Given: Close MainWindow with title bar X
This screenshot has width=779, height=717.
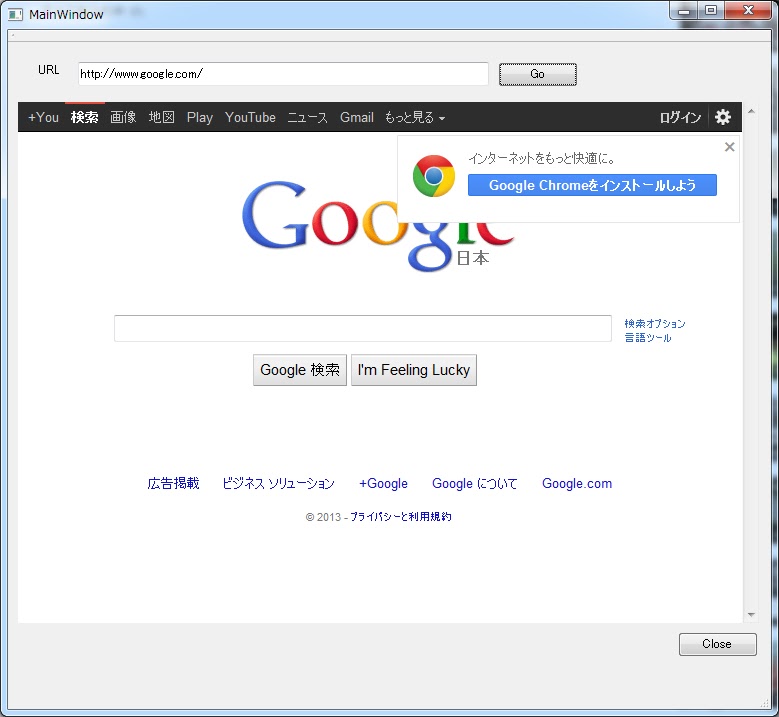Looking at the screenshot, I should click(748, 11).
